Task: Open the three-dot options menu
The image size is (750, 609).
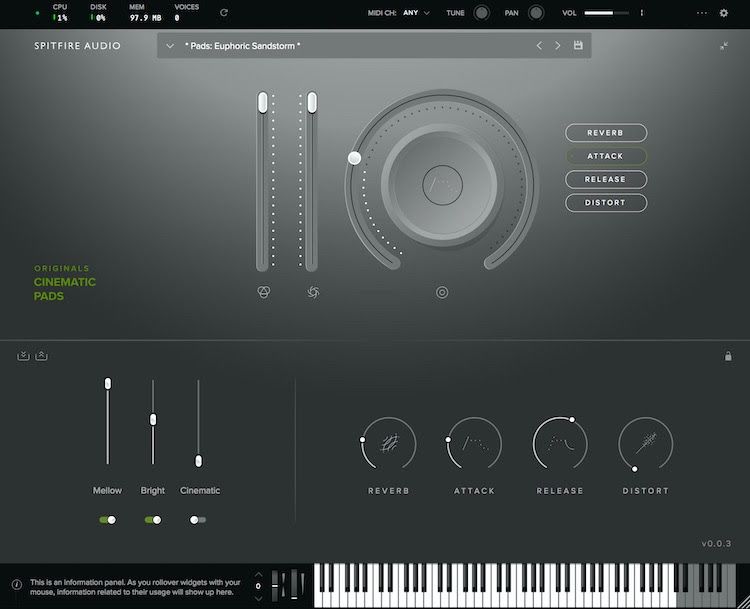Action: [701, 13]
